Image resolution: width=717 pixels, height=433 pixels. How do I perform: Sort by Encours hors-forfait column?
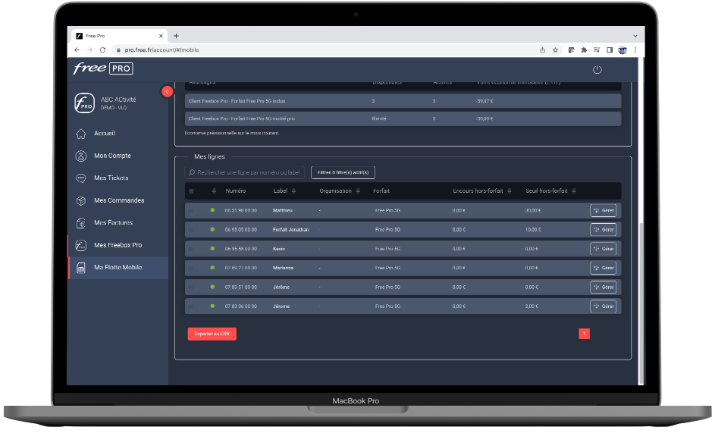pos(509,191)
